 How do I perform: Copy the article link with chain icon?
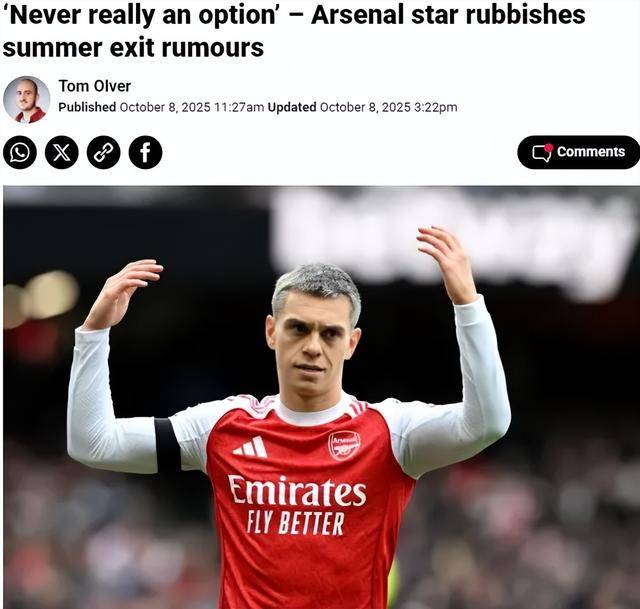click(104, 153)
